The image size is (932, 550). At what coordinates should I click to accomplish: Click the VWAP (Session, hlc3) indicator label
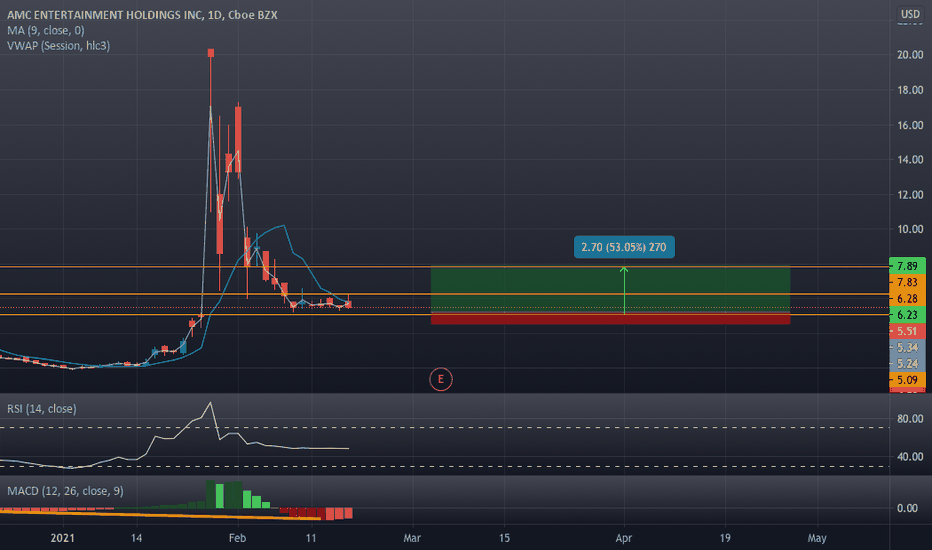58,46
